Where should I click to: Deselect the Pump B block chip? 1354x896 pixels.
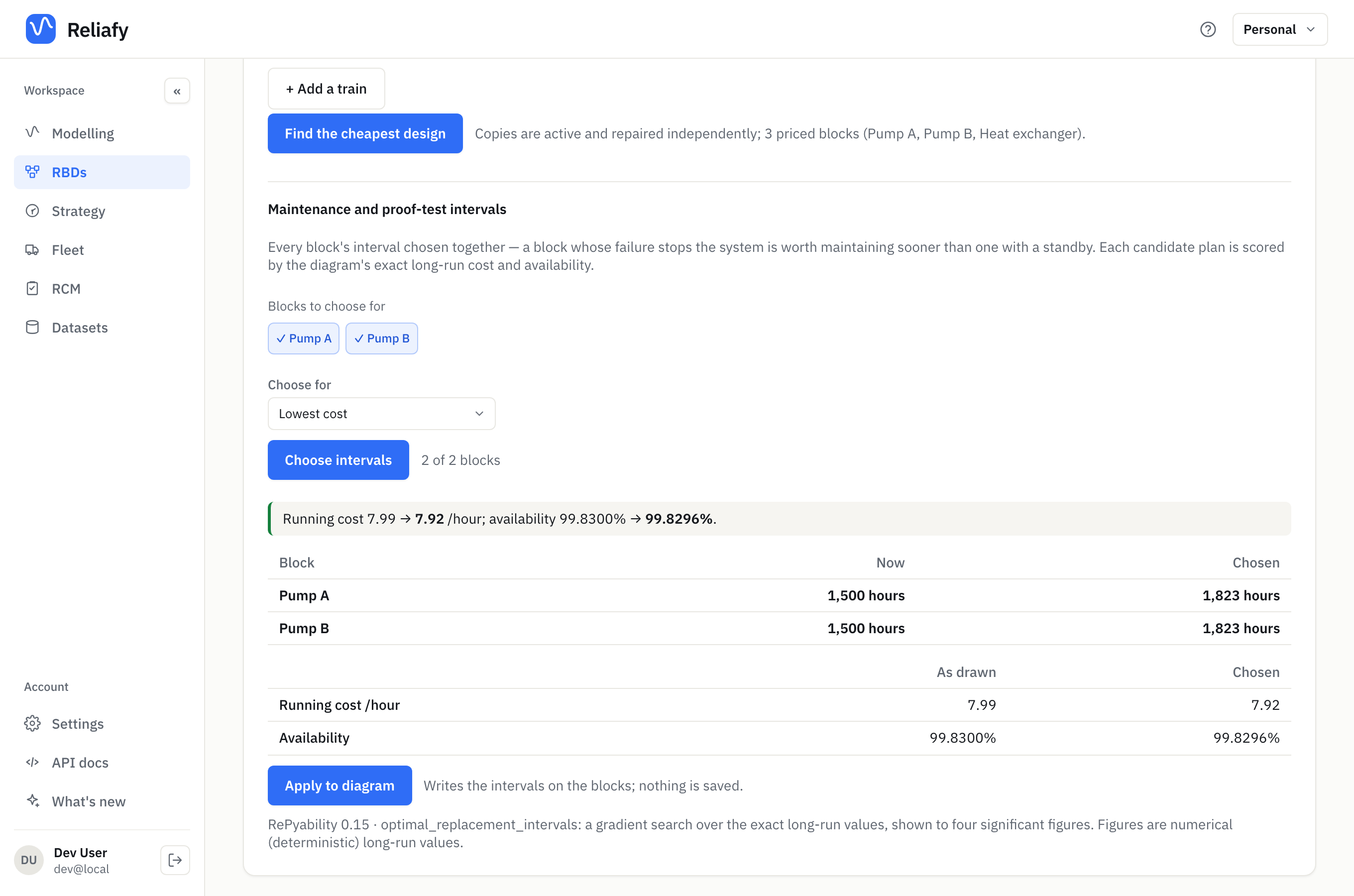pos(382,338)
